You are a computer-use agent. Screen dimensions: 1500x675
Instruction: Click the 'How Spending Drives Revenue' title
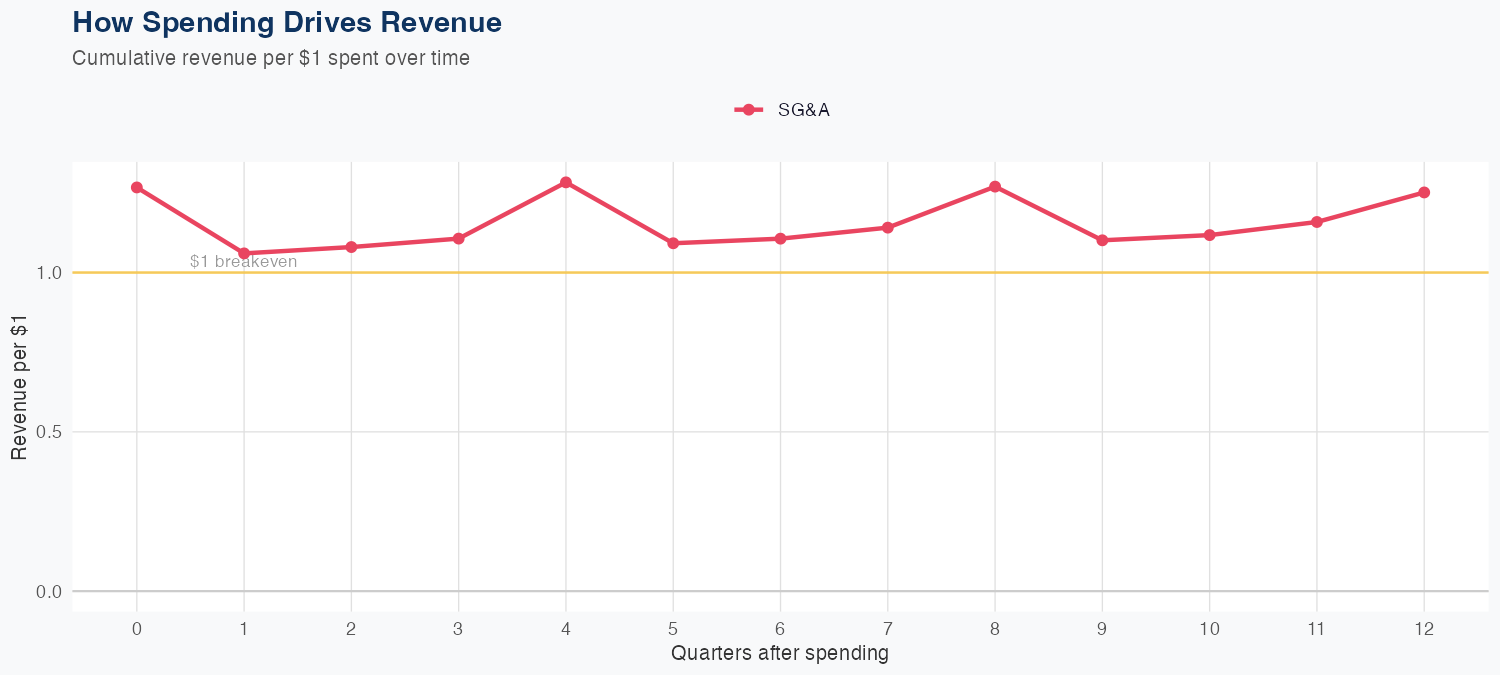coord(287,22)
